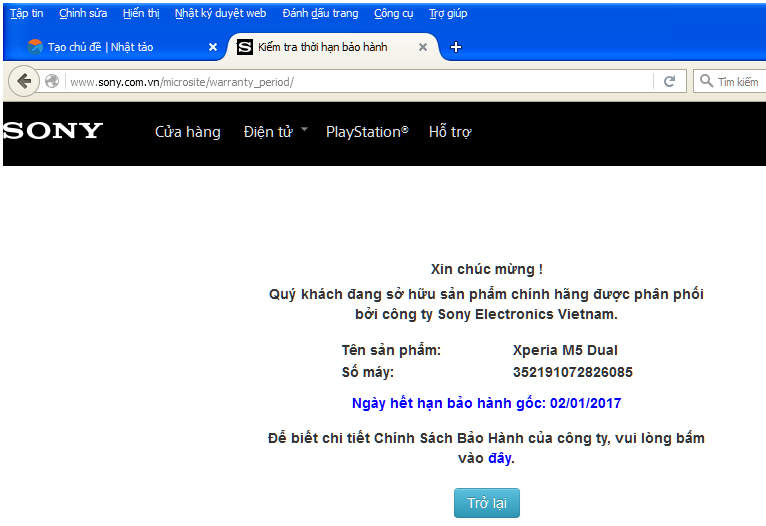Click the Trở lại button
Screen dimensions: 766x526
click(487, 503)
